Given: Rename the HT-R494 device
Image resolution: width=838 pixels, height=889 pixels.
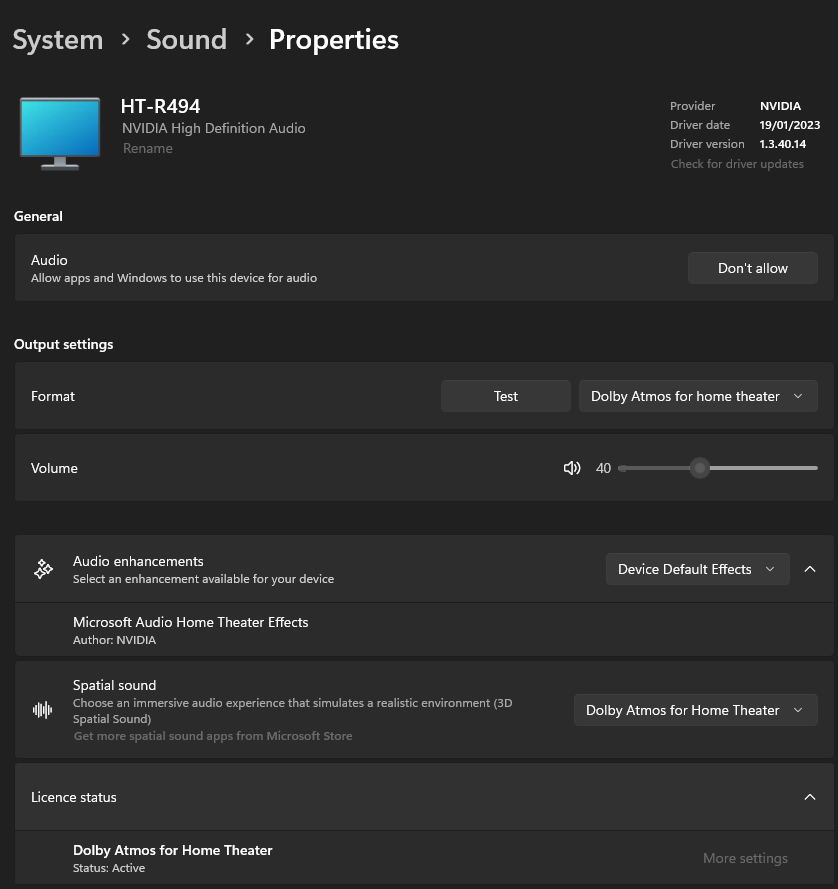Looking at the screenshot, I should click(147, 149).
